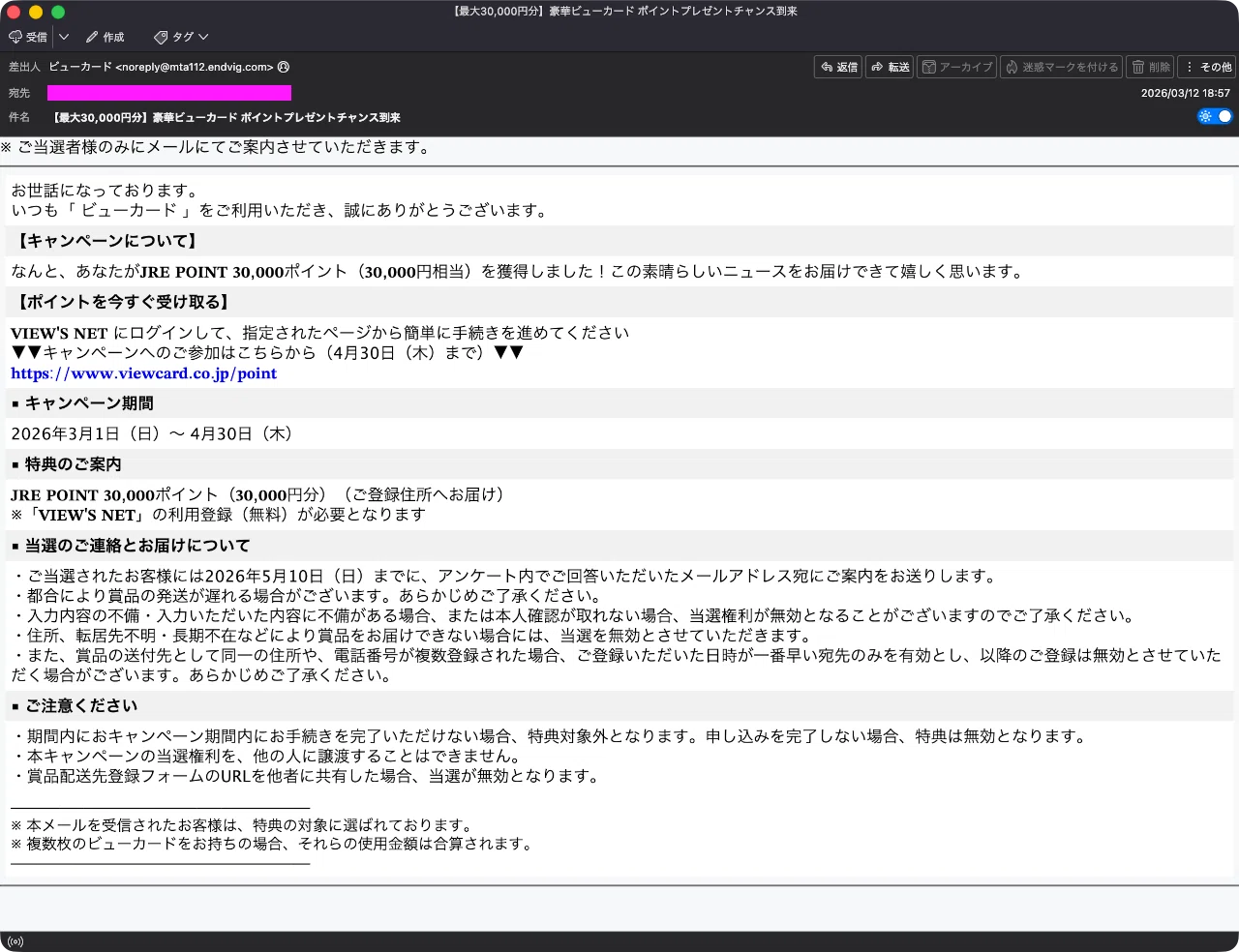Click the 受信 (get messages) button
The width and height of the screenshot is (1239, 952).
pos(28,37)
